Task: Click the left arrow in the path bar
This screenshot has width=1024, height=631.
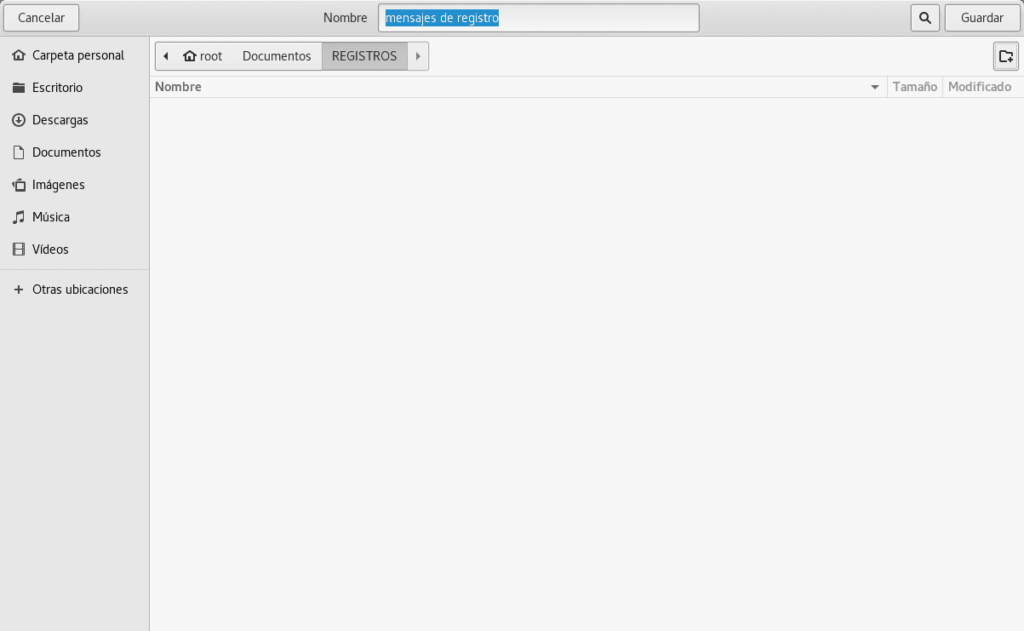Action: pyautogui.click(x=165, y=56)
